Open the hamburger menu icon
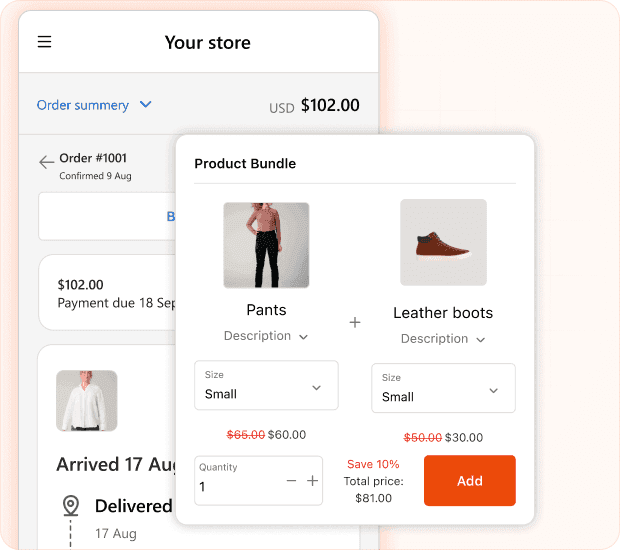The image size is (620, 550). (x=44, y=42)
